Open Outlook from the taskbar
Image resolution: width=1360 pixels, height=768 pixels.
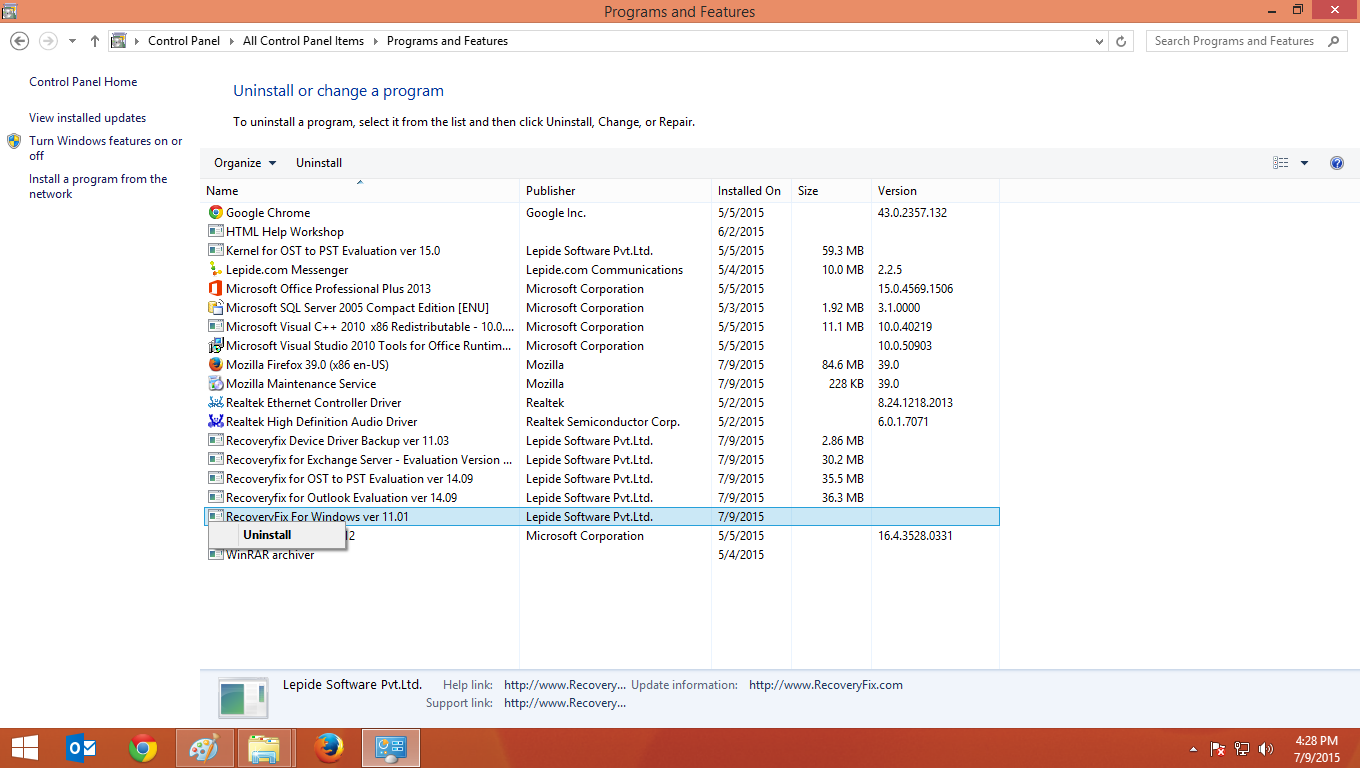tap(80, 748)
